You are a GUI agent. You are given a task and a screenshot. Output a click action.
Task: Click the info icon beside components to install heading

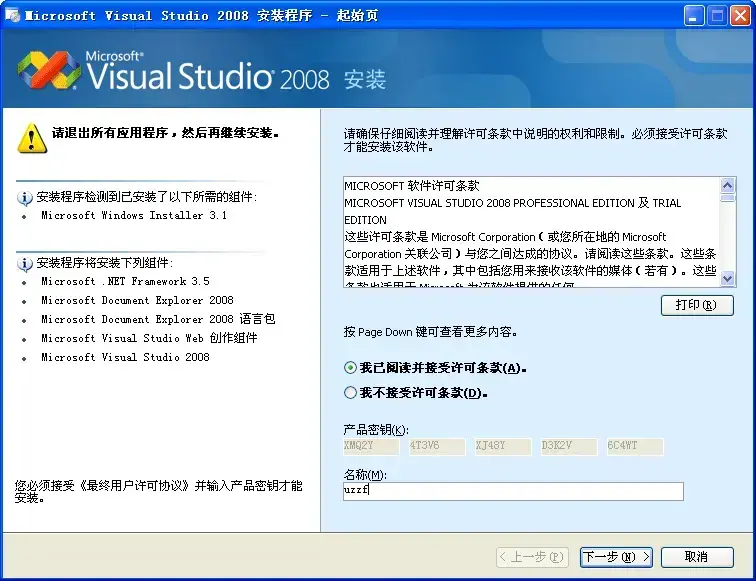(25, 264)
